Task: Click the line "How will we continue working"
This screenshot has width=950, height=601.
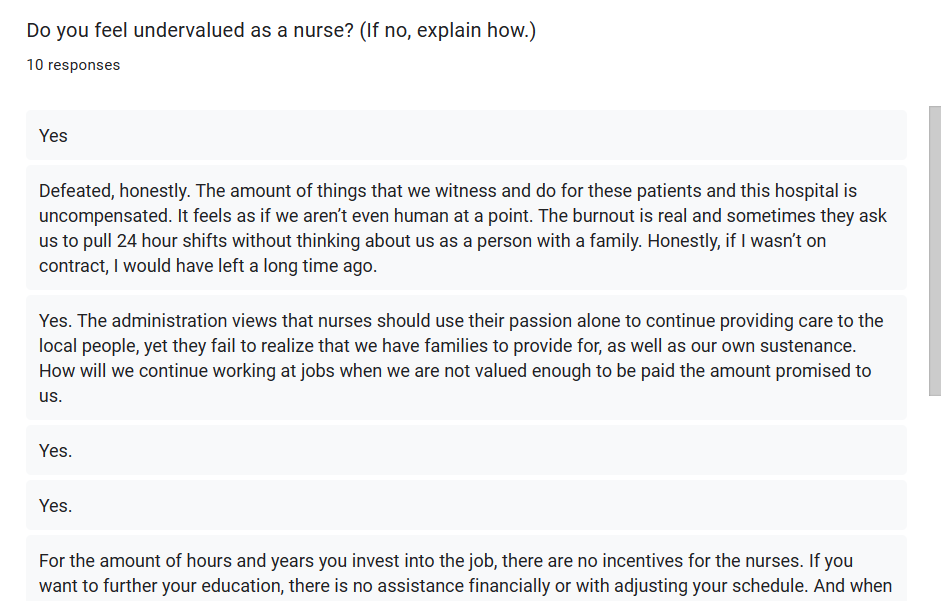Action: (455, 370)
